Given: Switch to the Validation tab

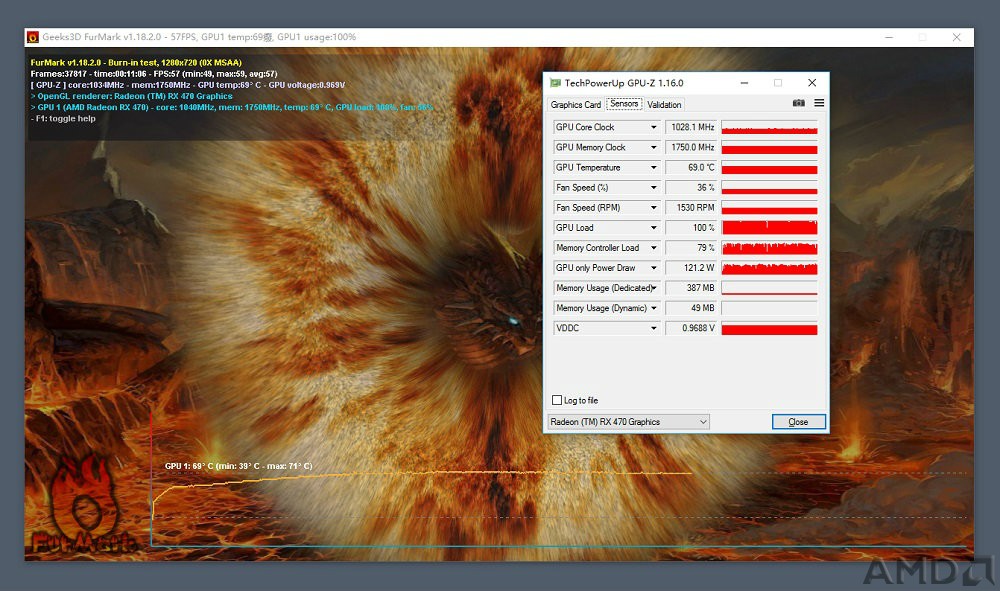Looking at the screenshot, I should pyautogui.click(x=664, y=105).
